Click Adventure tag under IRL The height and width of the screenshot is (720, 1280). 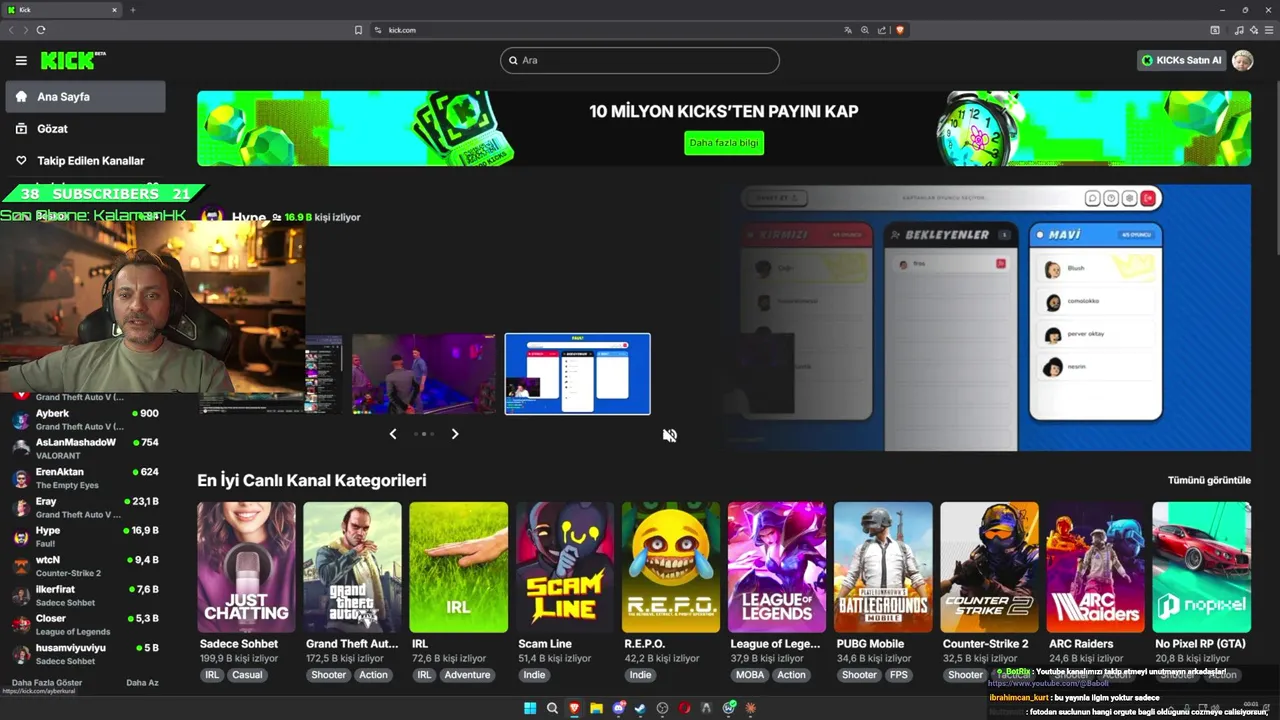click(467, 675)
